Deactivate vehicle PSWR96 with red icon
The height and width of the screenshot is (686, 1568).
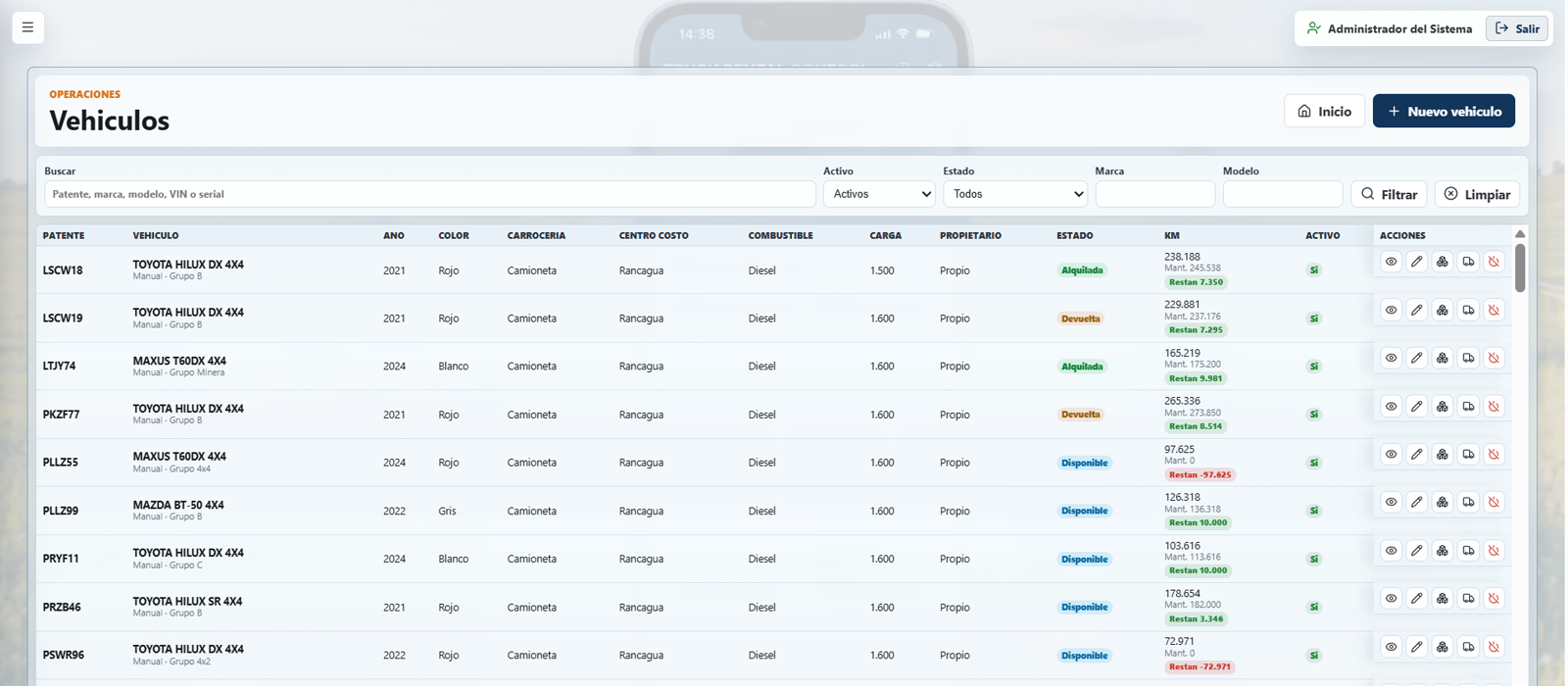[x=1494, y=647]
